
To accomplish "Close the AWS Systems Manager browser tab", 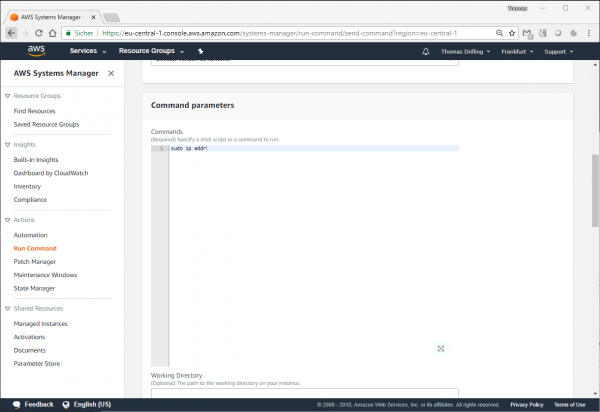I will point(93,17).
